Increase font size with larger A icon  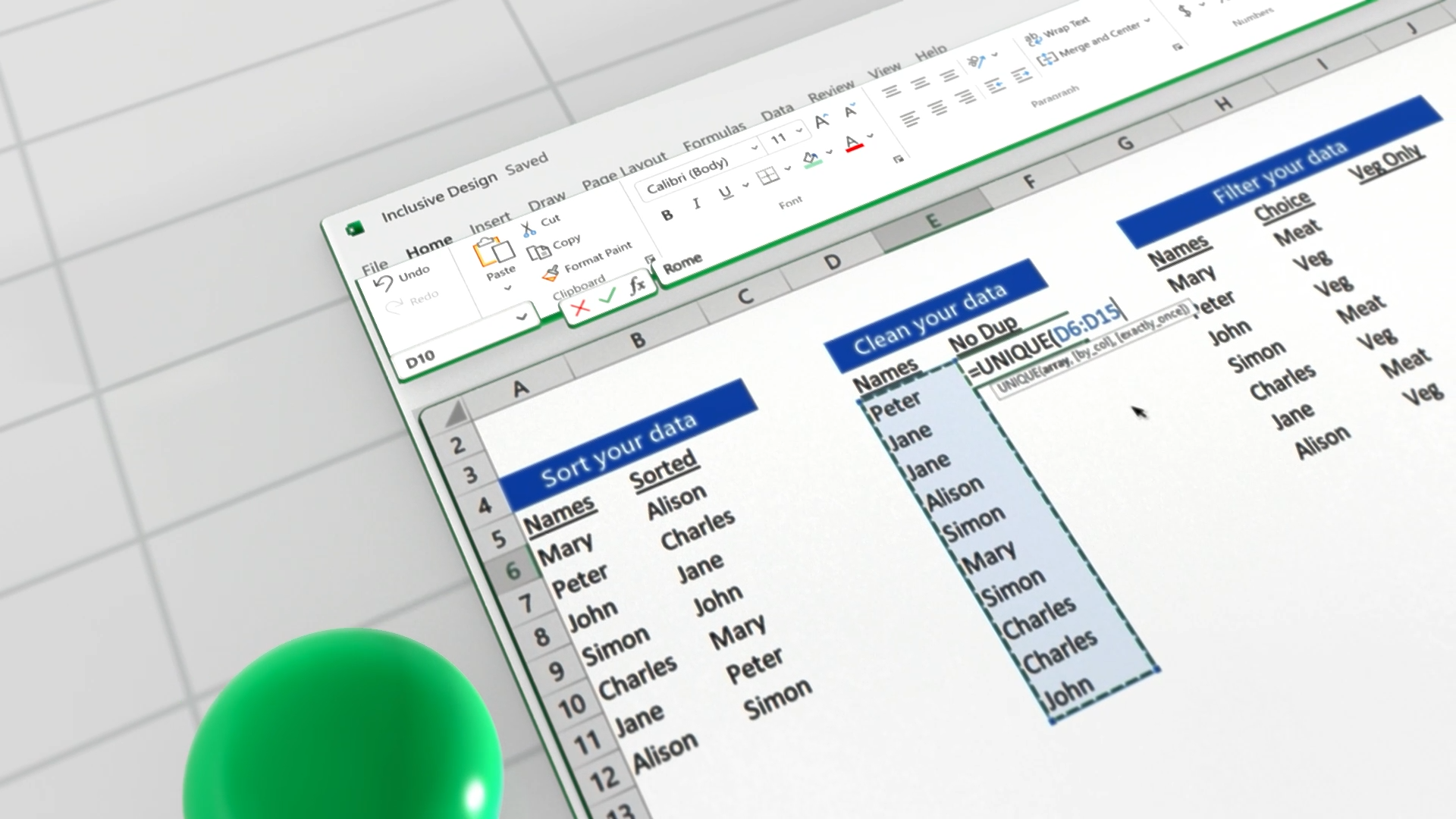(x=822, y=121)
